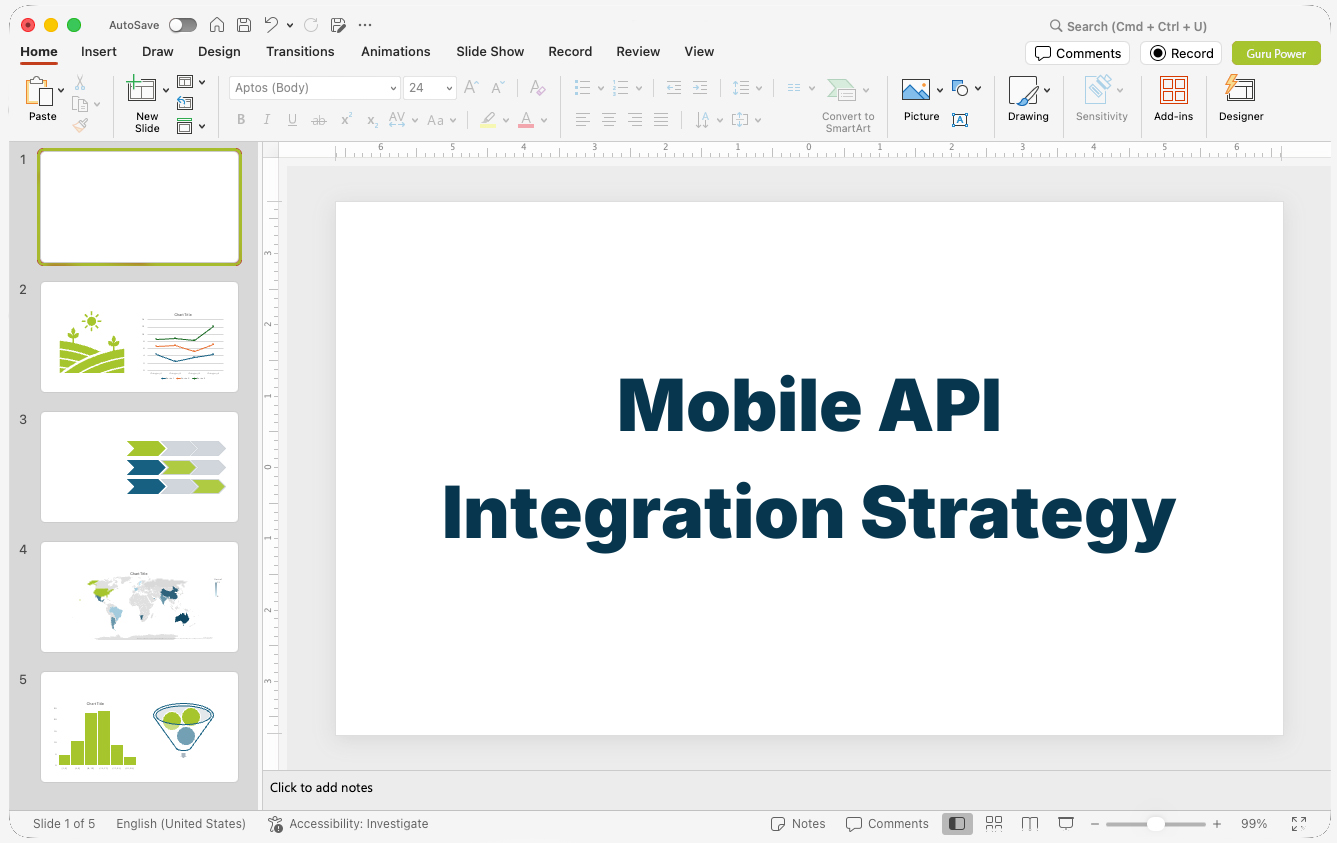The height and width of the screenshot is (843, 1337).
Task: Open the Slide Show tab
Action: 490,52
